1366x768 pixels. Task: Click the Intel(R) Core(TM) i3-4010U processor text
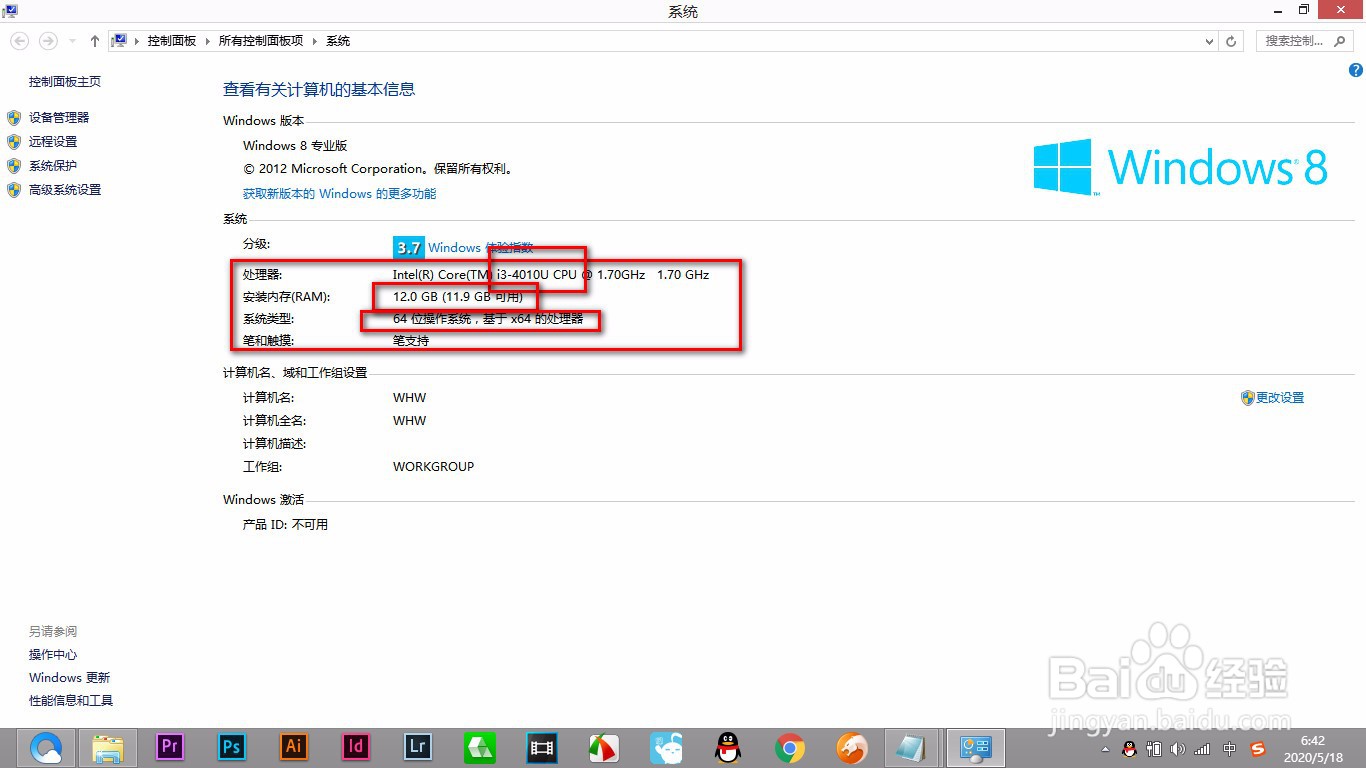[x=551, y=274]
